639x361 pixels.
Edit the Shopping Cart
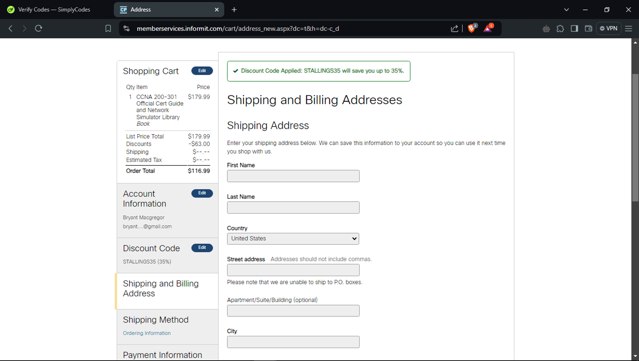click(x=202, y=70)
